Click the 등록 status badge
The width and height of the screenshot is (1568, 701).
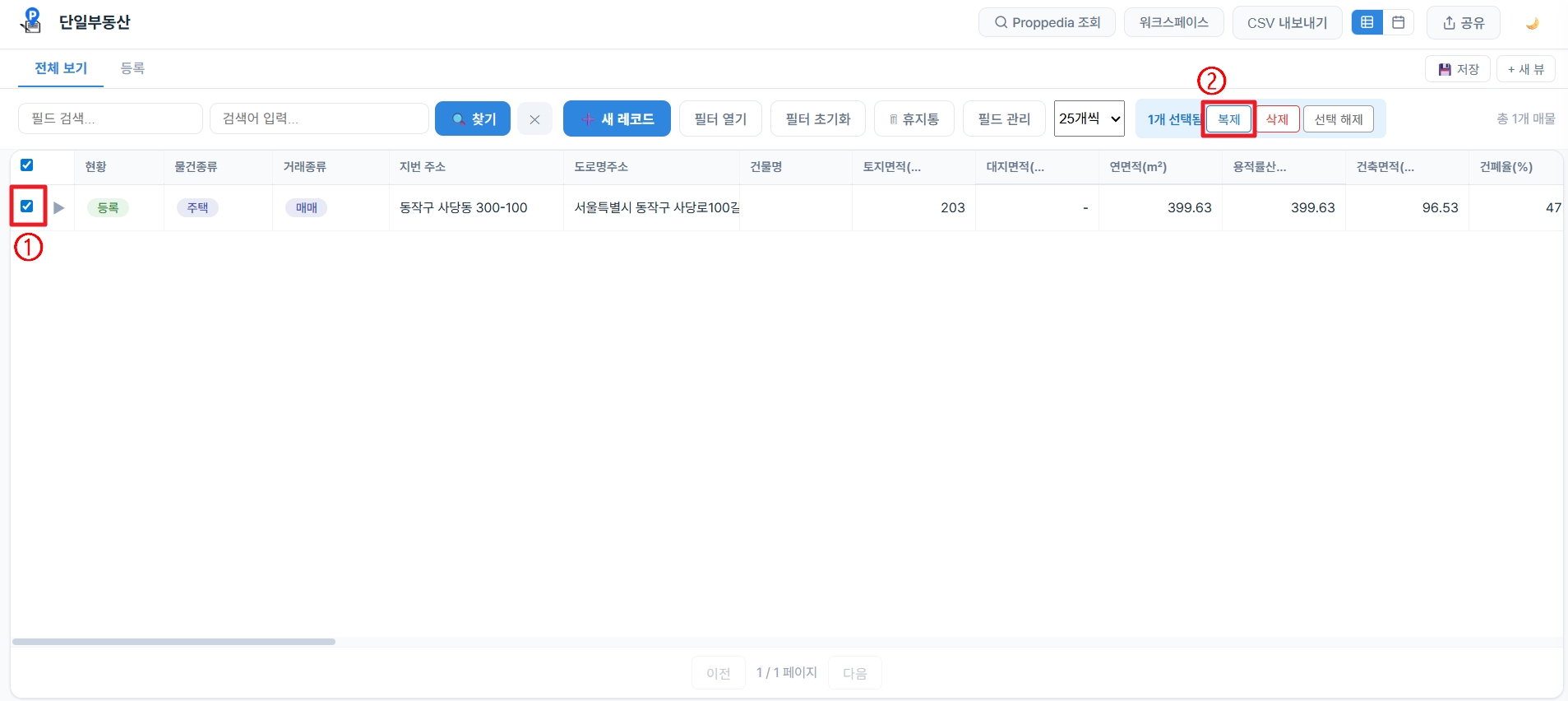coord(108,207)
